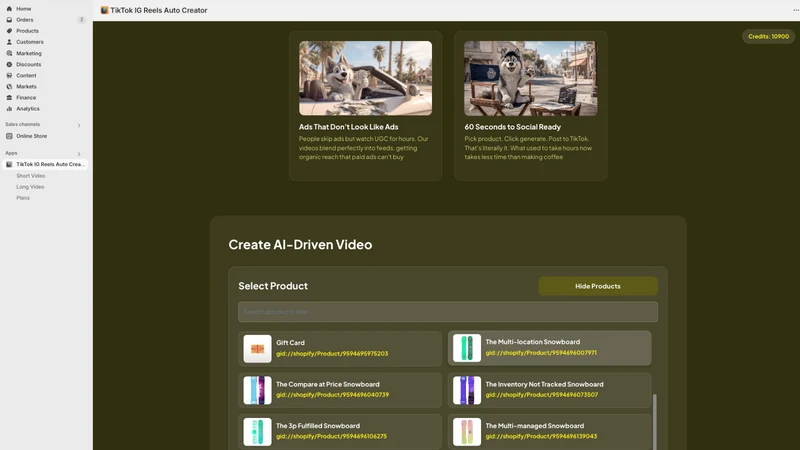
Task: Click the husky in director chair image
Action: click(531, 78)
